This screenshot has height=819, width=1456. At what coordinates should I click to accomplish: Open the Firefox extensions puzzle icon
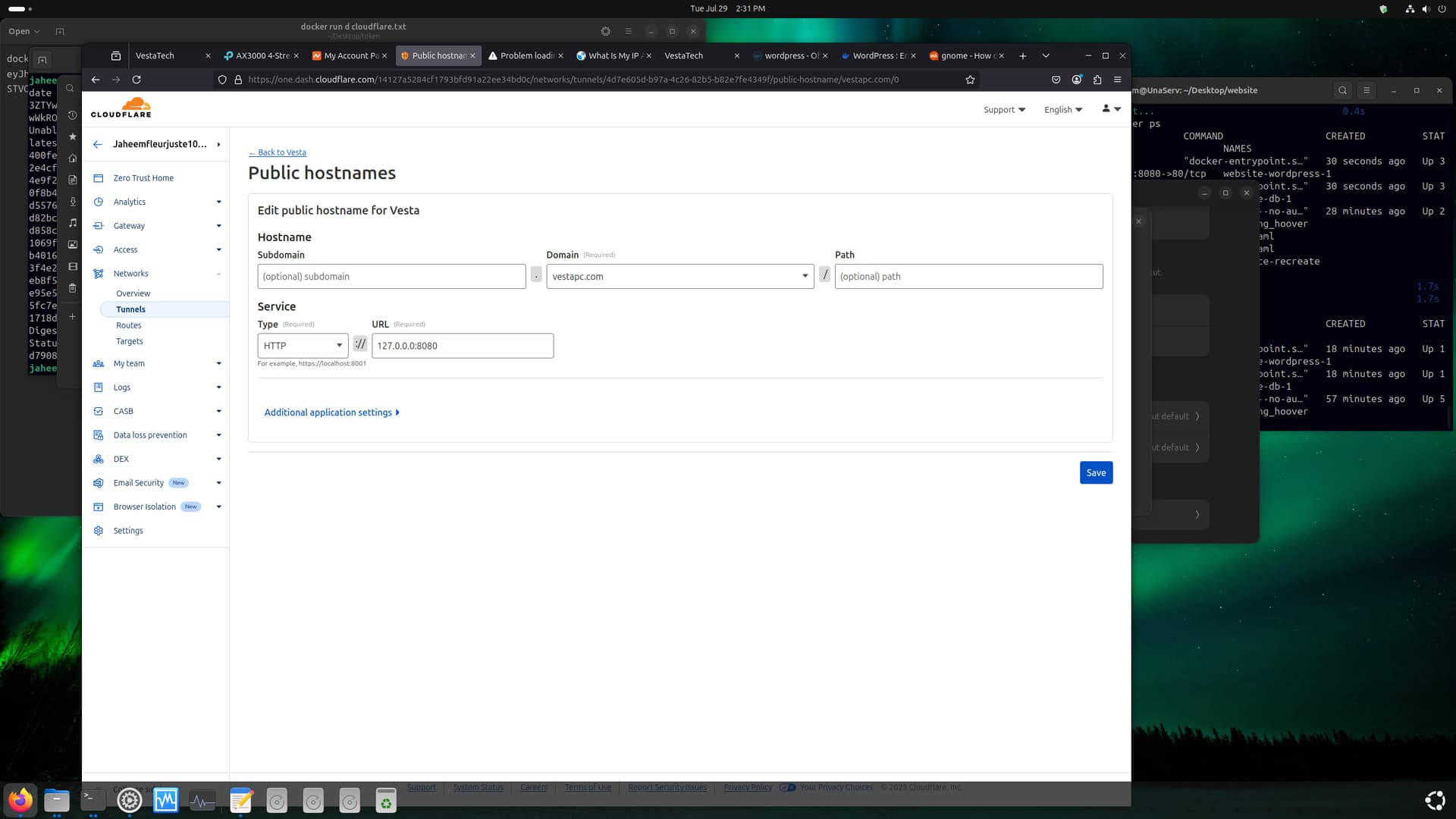(x=1097, y=80)
